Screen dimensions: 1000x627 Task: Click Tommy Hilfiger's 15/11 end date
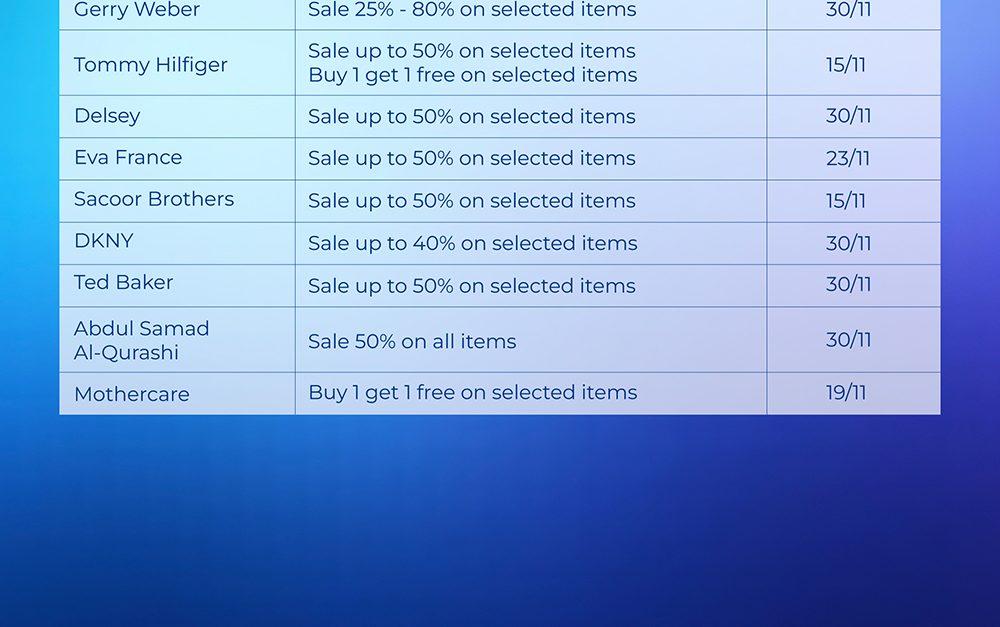[x=846, y=65]
